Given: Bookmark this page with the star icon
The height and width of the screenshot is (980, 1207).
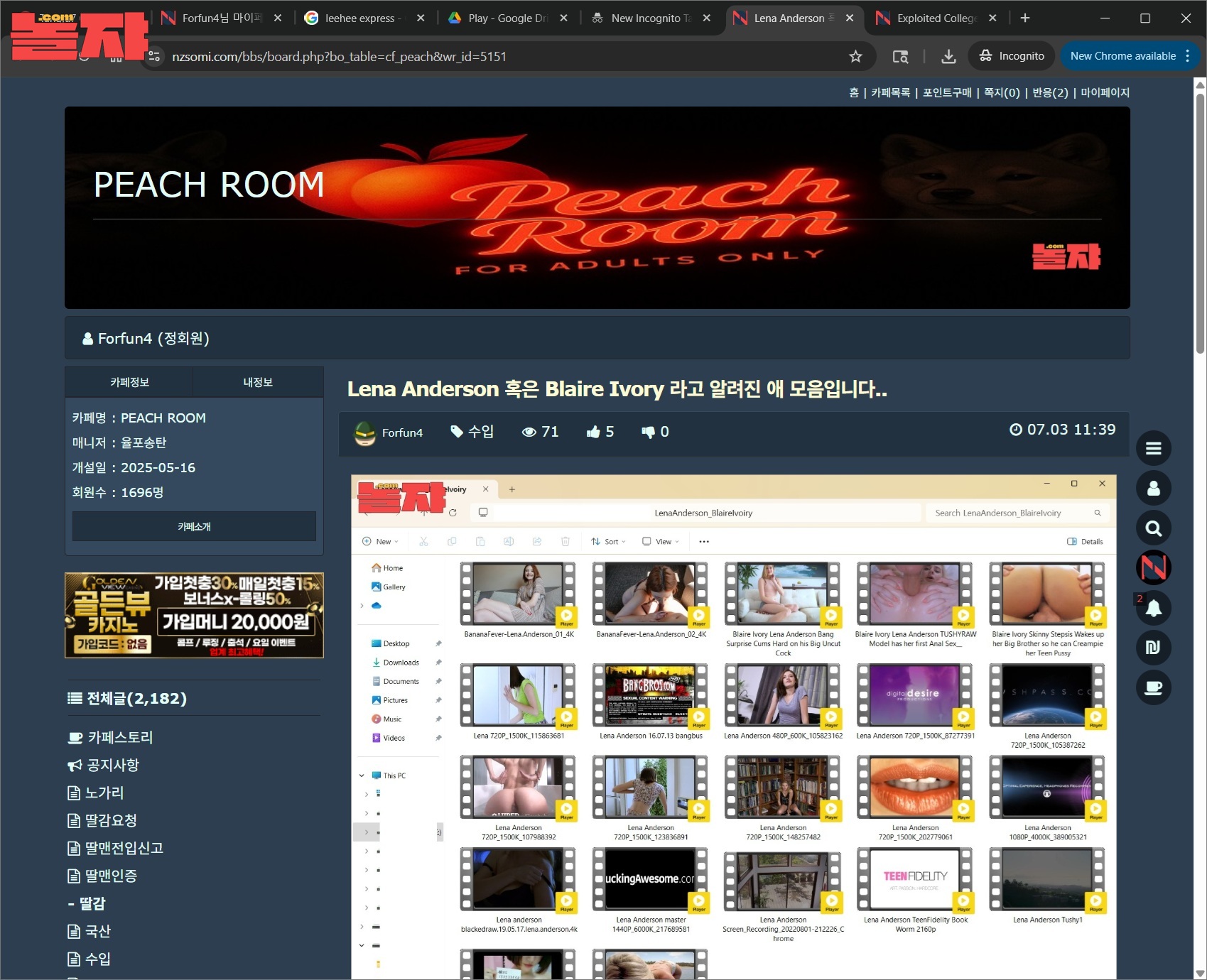Looking at the screenshot, I should coord(855,56).
